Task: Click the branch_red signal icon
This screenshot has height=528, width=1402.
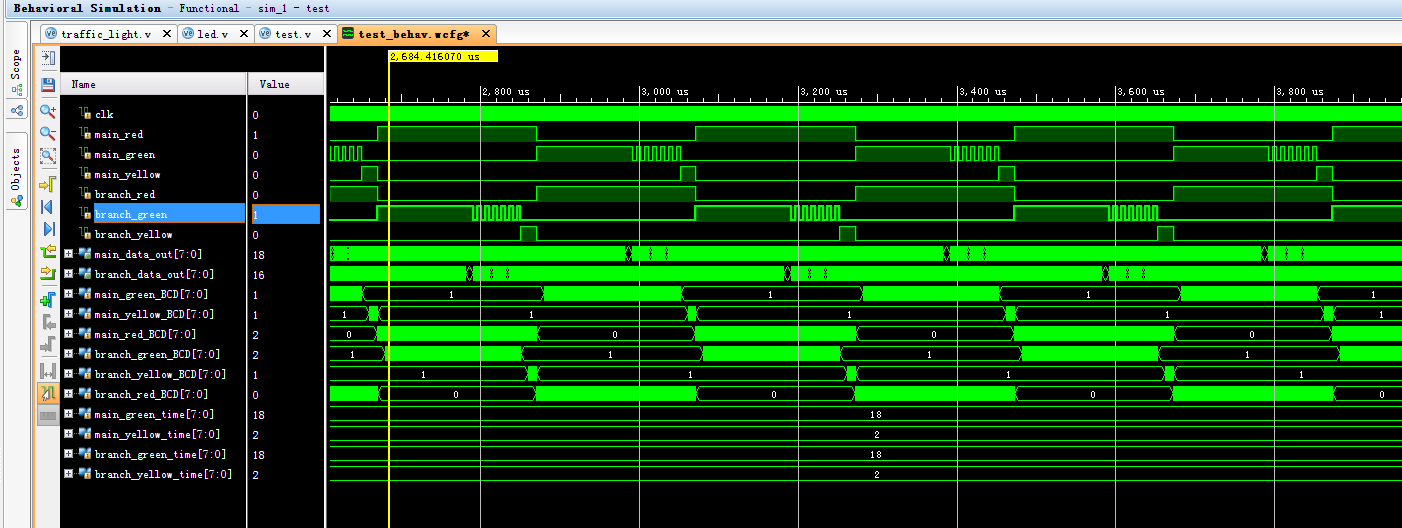Action: pos(86,194)
